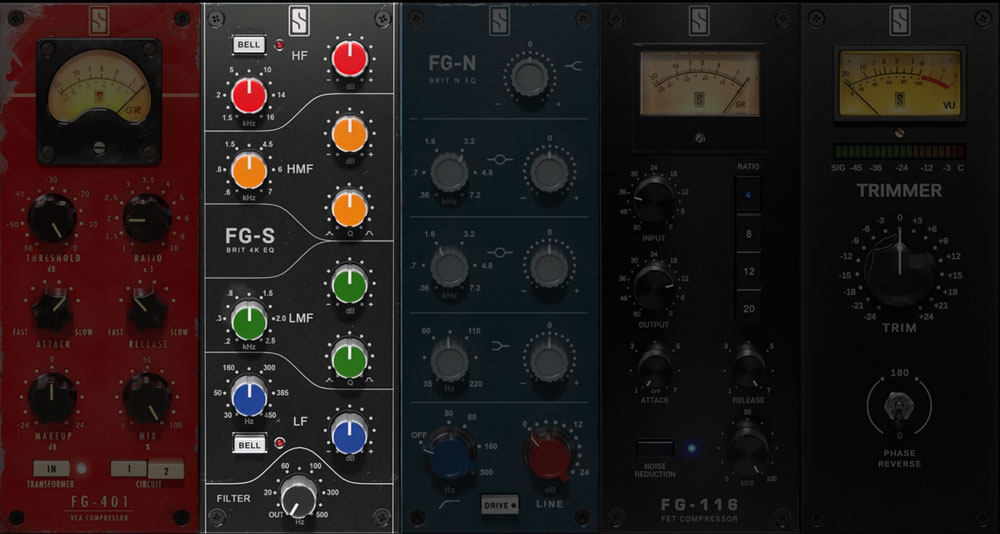The image size is (1000, 534).
Task: Toggle the FG-401 Transformer IN button
Action: (51, 468)
